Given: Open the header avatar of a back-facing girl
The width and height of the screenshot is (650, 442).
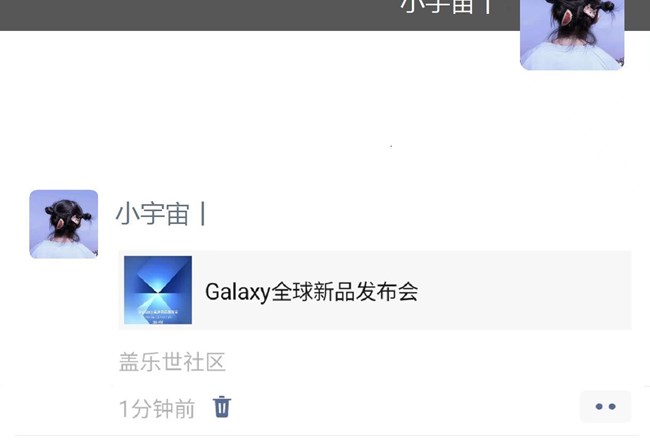Looking at the screenshot, I should (x=572, y=35).
